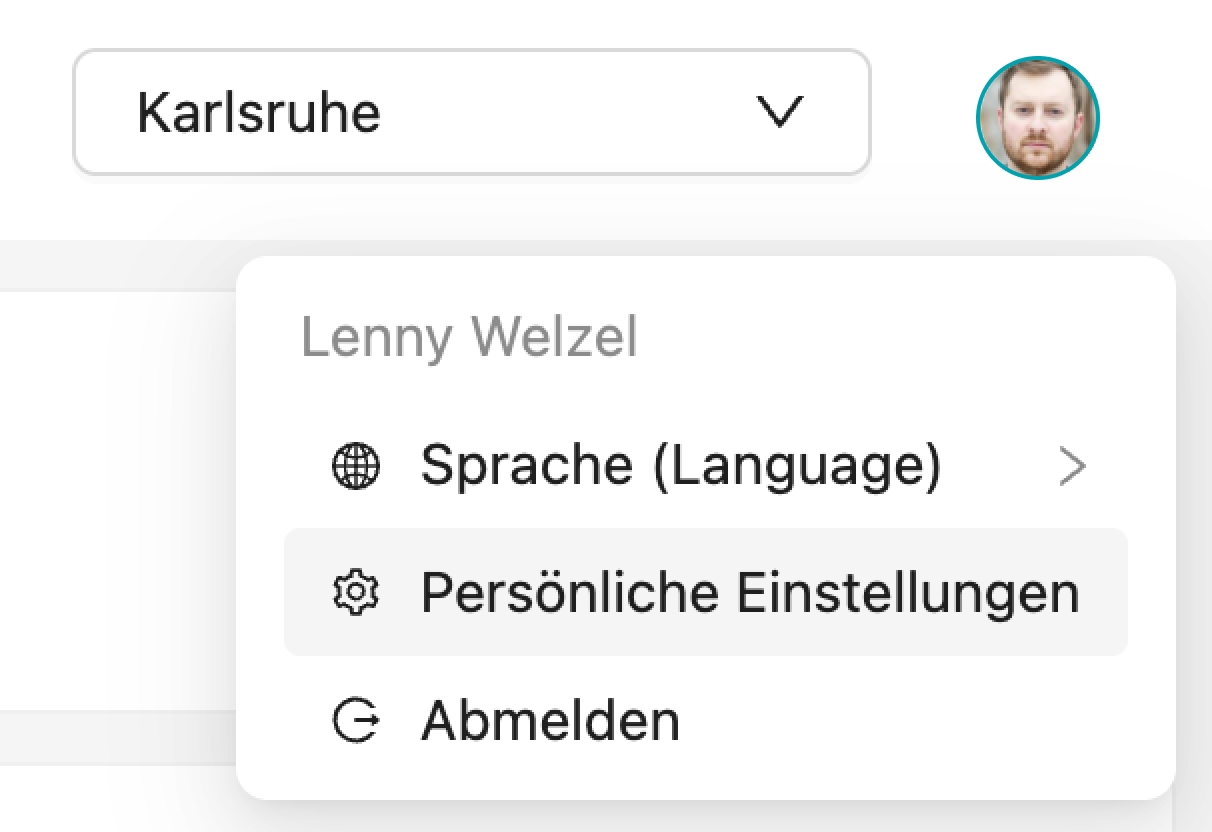Click the globe icon beside Sprache

click(356, 466)
